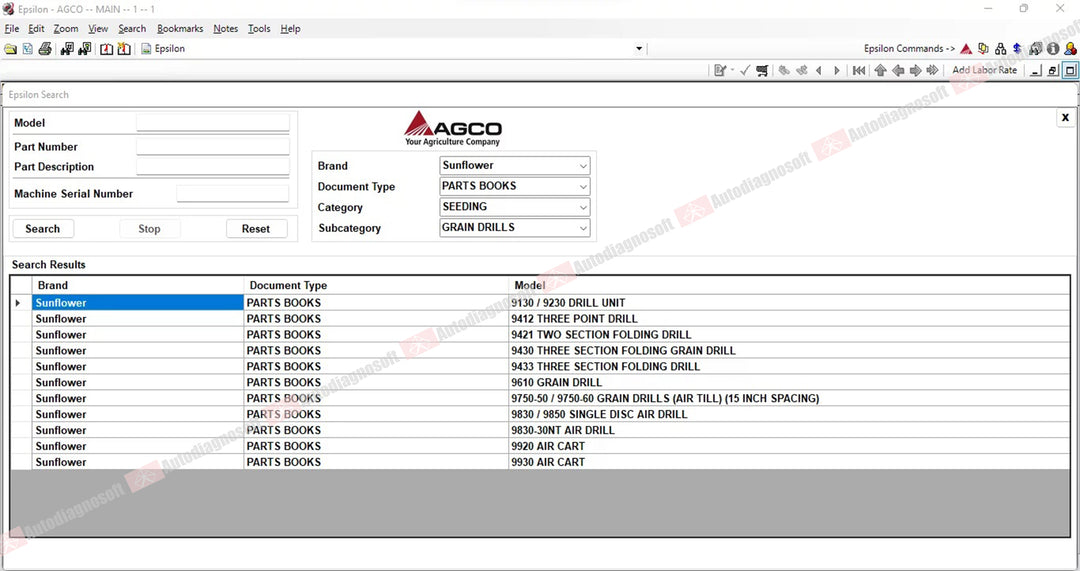Click the first binoculars search icon
The width and height of the screenshot is (1080, 571).
tap(67, 49)
